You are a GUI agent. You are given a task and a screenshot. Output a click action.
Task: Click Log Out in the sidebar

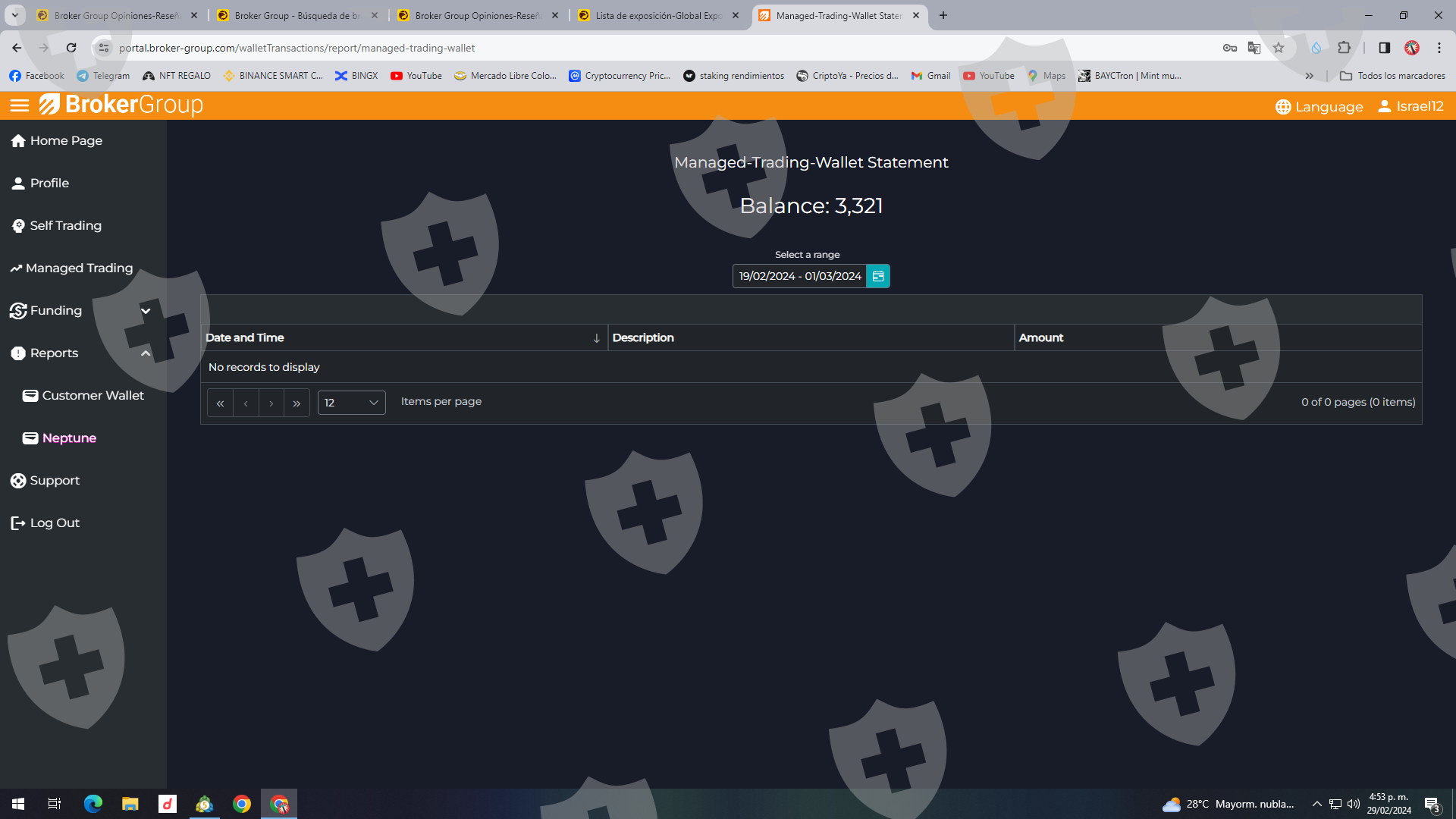coord(54,523)
